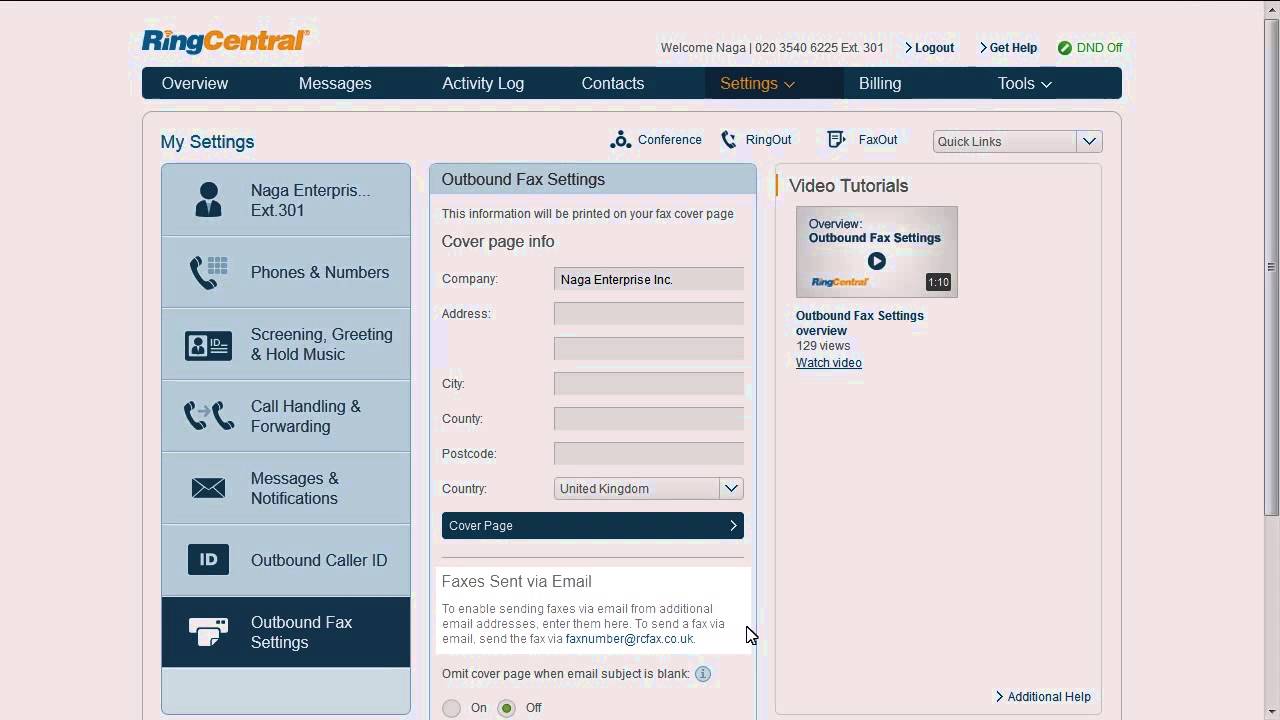This screenshot has height=720, width=1280.
Task: Open the Messages tab
Action: pyautogui.click(x=335, y=84)
